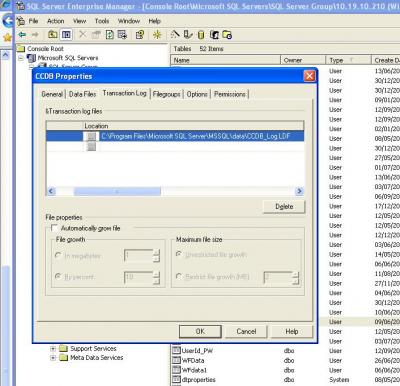Screen dimensions: 400x386
Task: Click the green Back arrow toolbar icon
Action: coord(22,34)
